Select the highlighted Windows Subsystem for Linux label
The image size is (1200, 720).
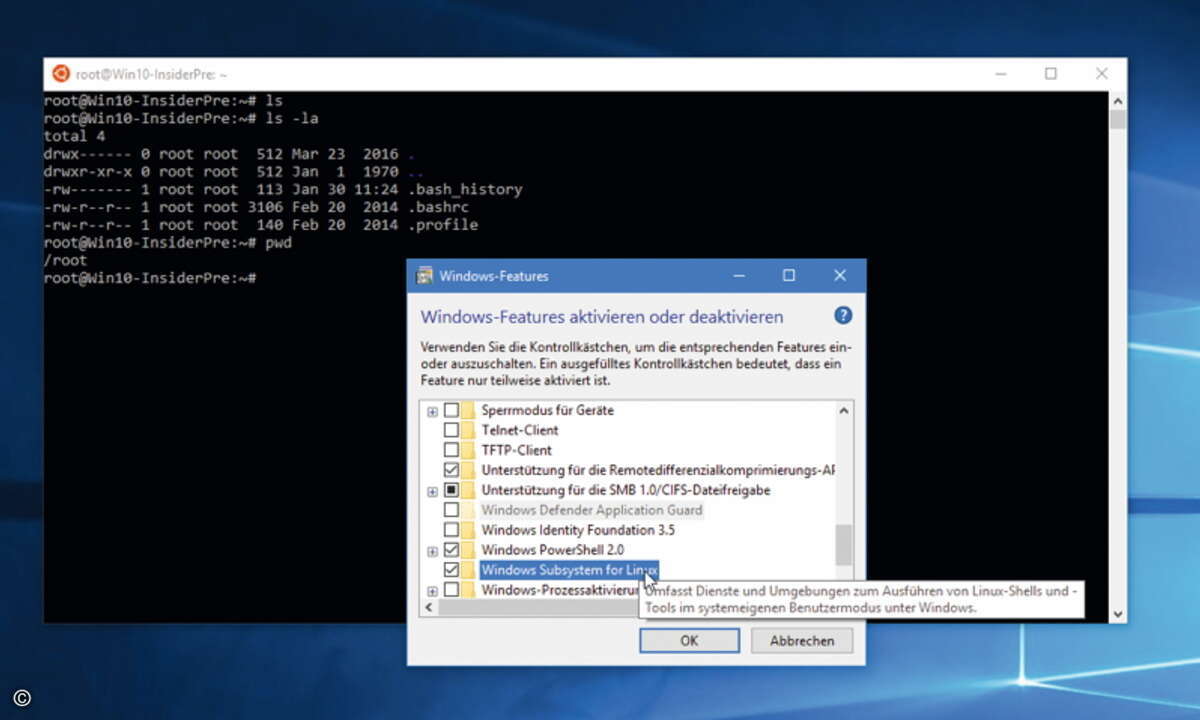click(569, 570)
